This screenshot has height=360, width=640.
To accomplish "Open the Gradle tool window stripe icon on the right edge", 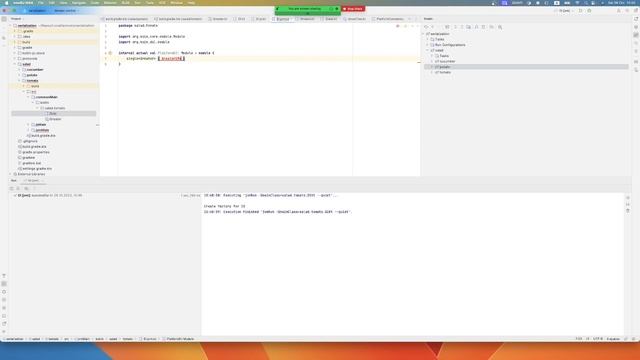I will tap(636, 35).
